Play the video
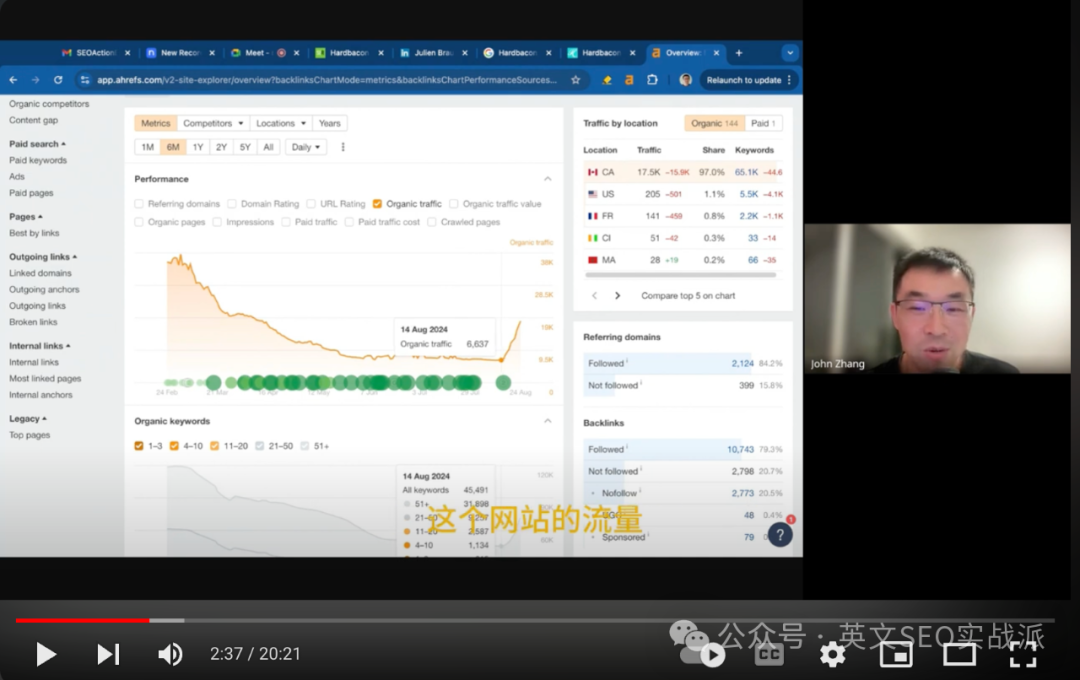 pos(45,654)
